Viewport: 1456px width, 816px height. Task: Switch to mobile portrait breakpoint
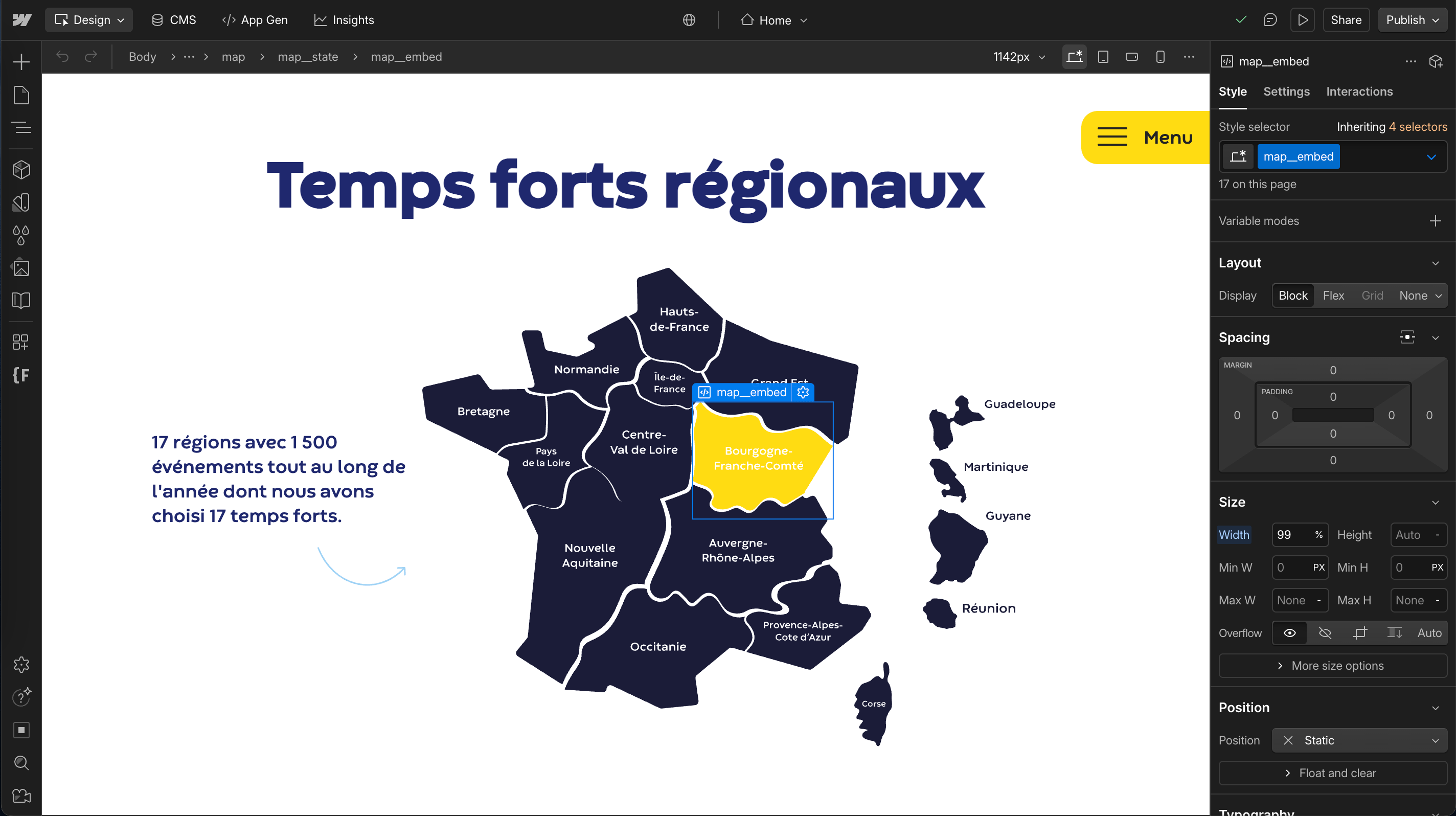[x=1160, y=57]
